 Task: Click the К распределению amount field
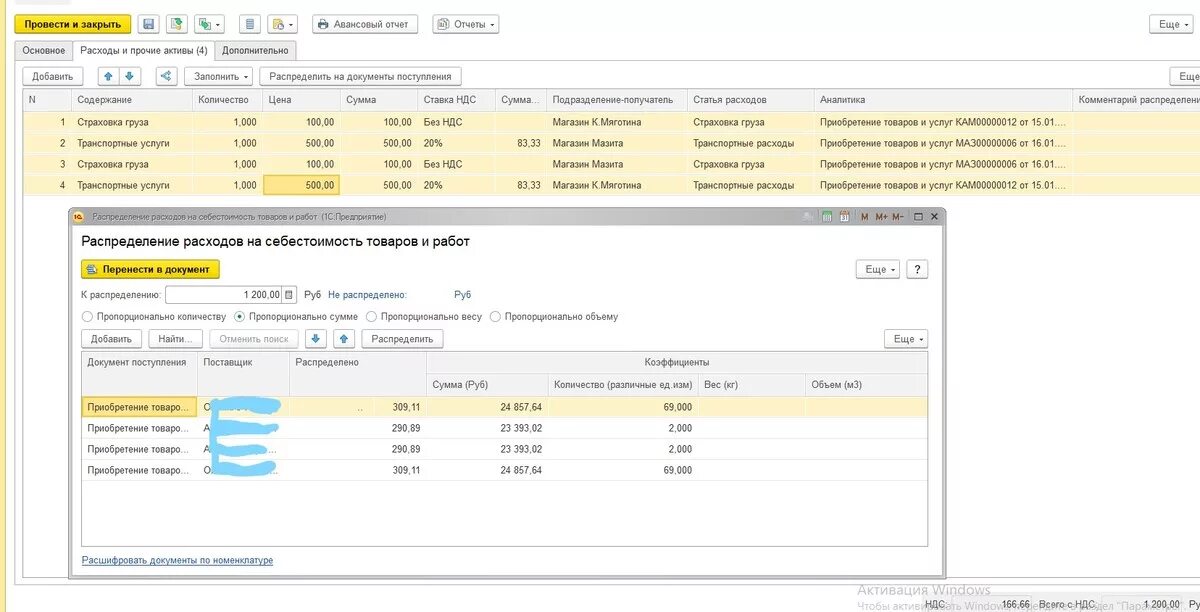pos(224,295)
